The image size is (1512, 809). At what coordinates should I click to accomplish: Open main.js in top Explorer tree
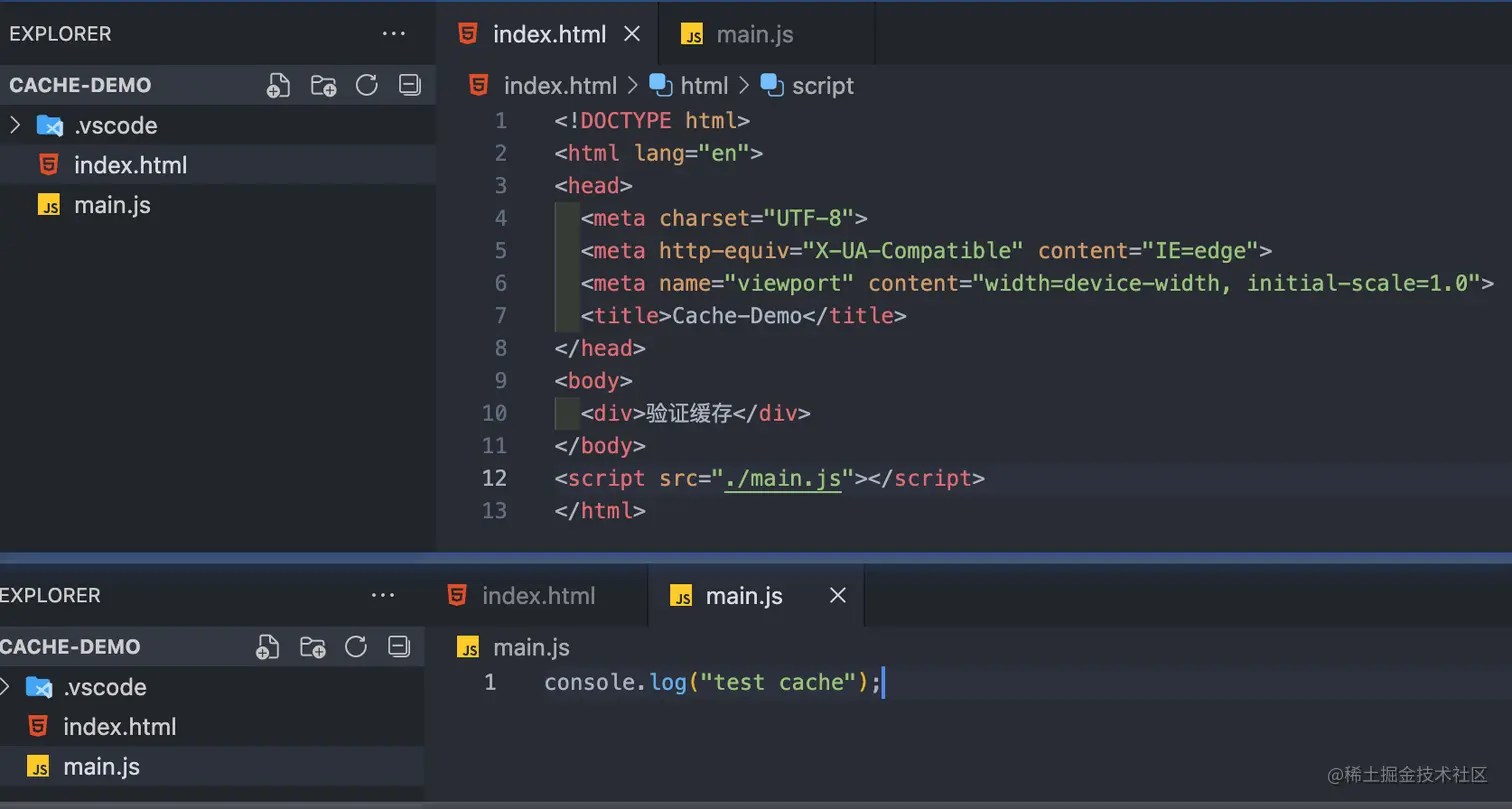click(x=217, y=205)
